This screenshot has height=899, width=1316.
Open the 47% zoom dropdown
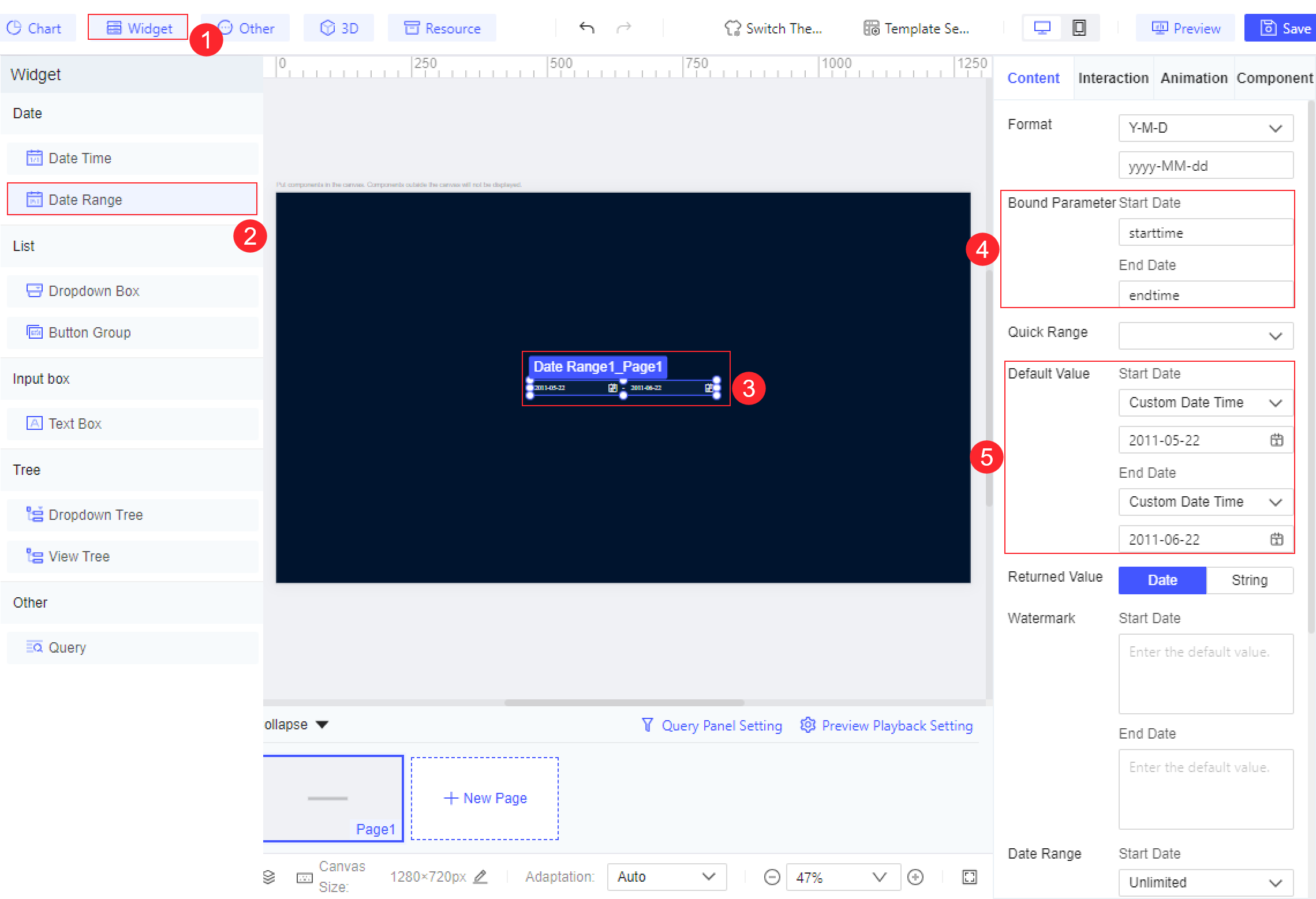click(x=843, y=877)
